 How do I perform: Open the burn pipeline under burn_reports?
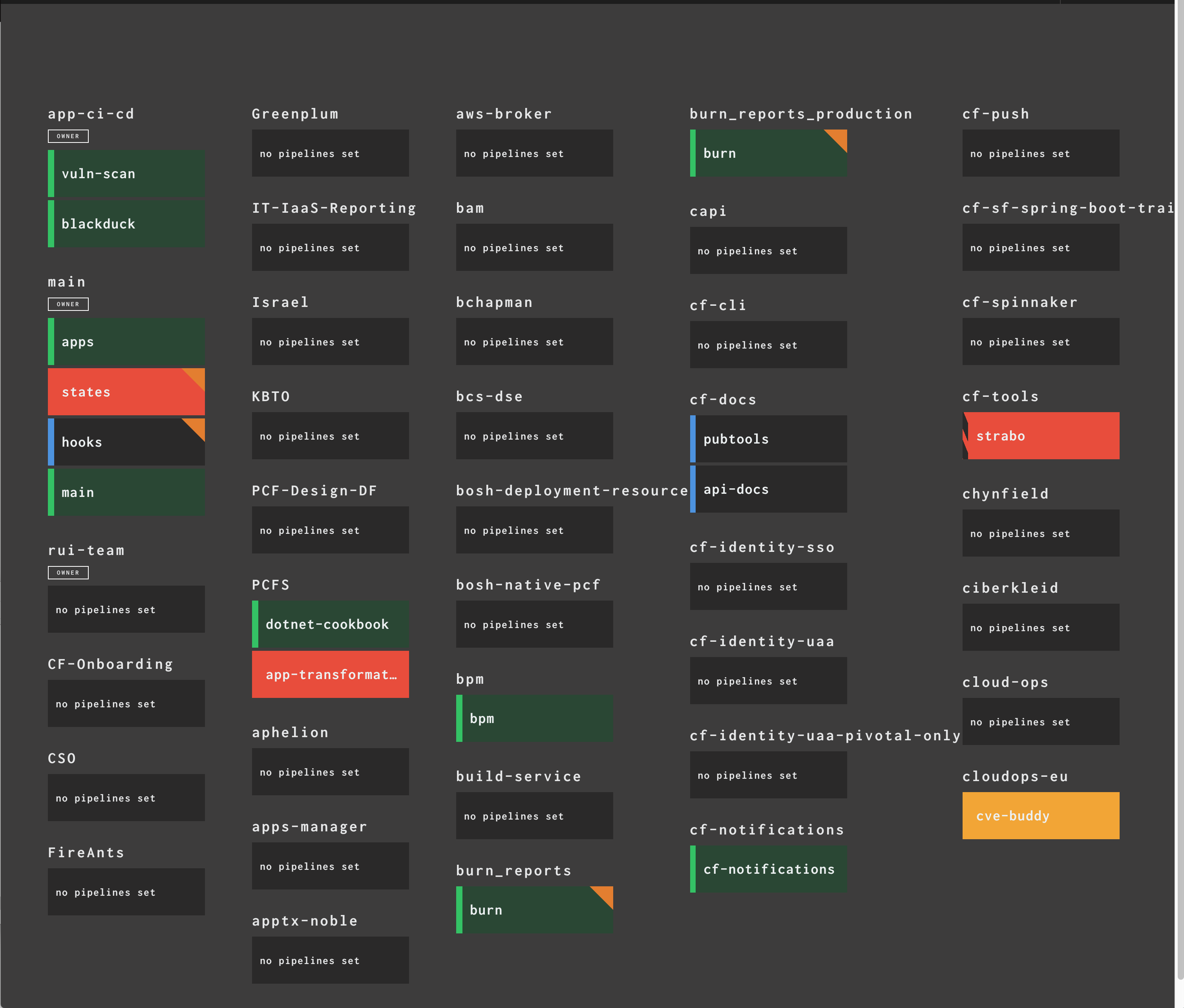click(534, 910)
